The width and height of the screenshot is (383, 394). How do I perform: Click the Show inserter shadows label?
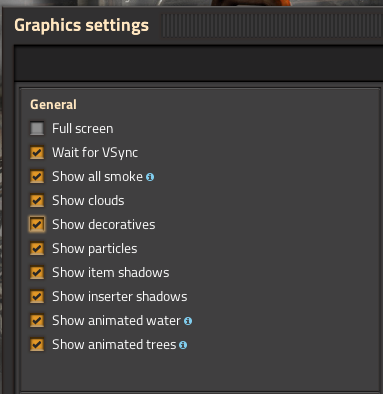pos(120,297)
